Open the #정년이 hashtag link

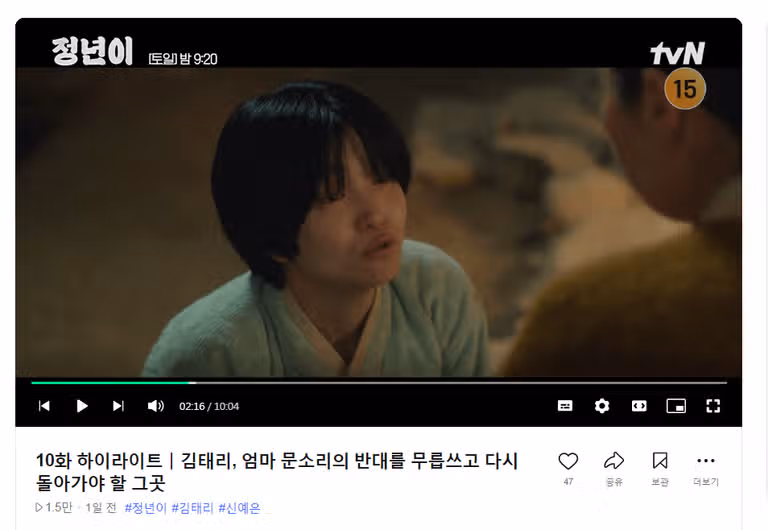tap(145, 508)
